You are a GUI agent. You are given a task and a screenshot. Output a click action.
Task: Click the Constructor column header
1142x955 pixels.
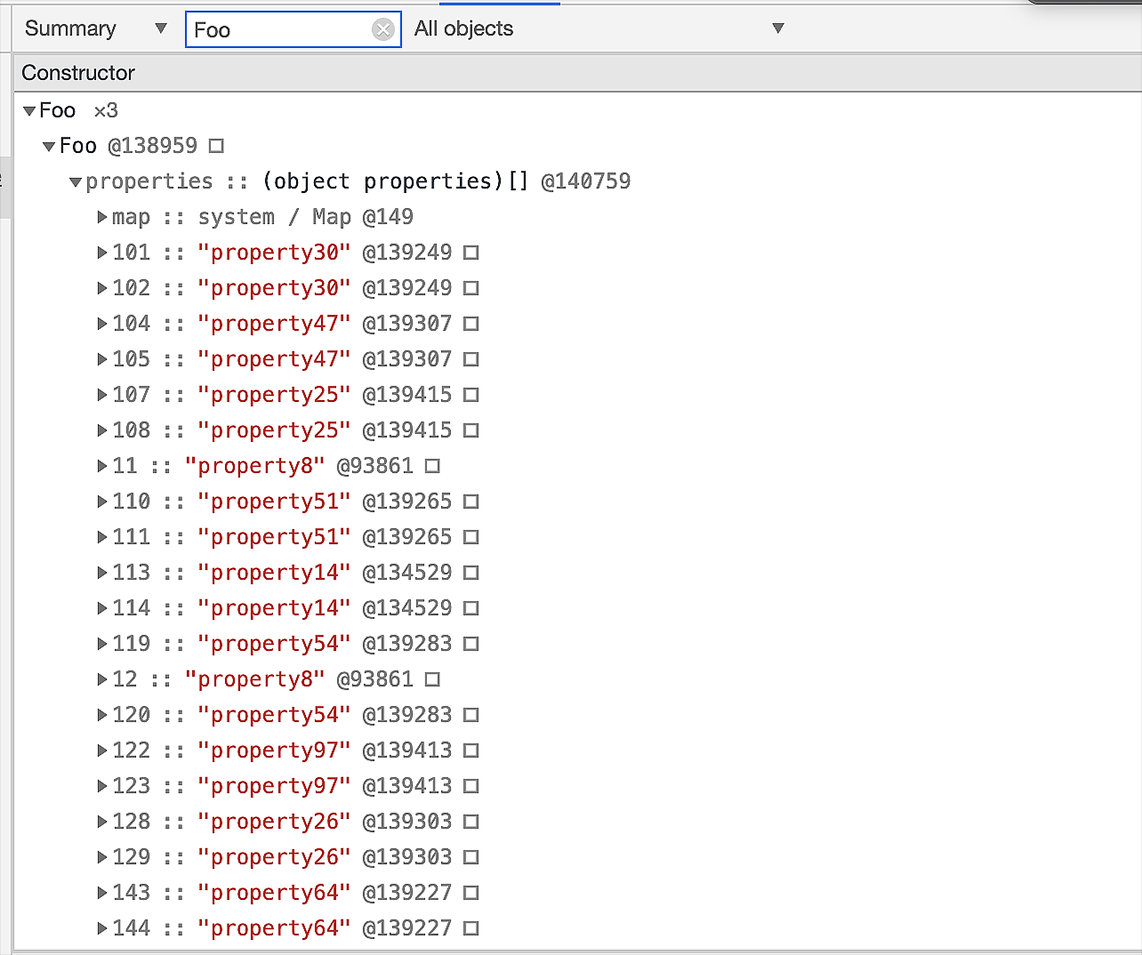coord(78,73)
